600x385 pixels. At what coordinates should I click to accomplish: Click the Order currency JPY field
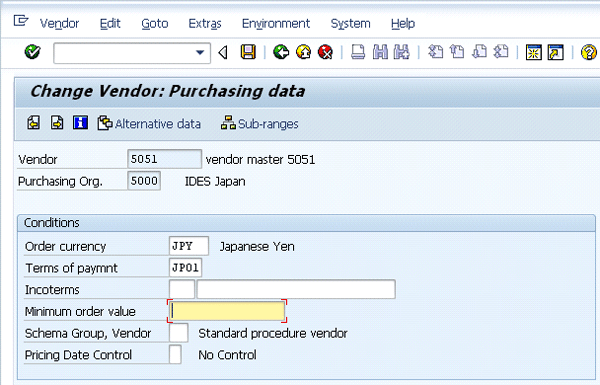[189, 246]
